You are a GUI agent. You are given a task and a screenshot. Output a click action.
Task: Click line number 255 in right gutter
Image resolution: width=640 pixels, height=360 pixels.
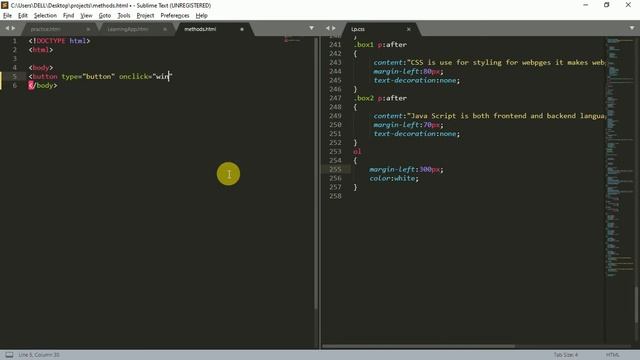pyautogui.click(x=335, y=169)
